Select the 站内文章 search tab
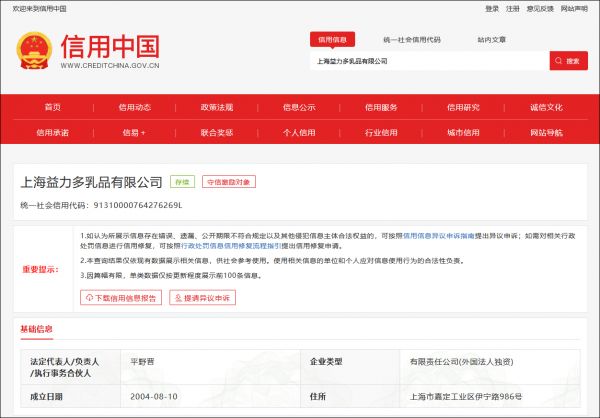 coord(491,39)
